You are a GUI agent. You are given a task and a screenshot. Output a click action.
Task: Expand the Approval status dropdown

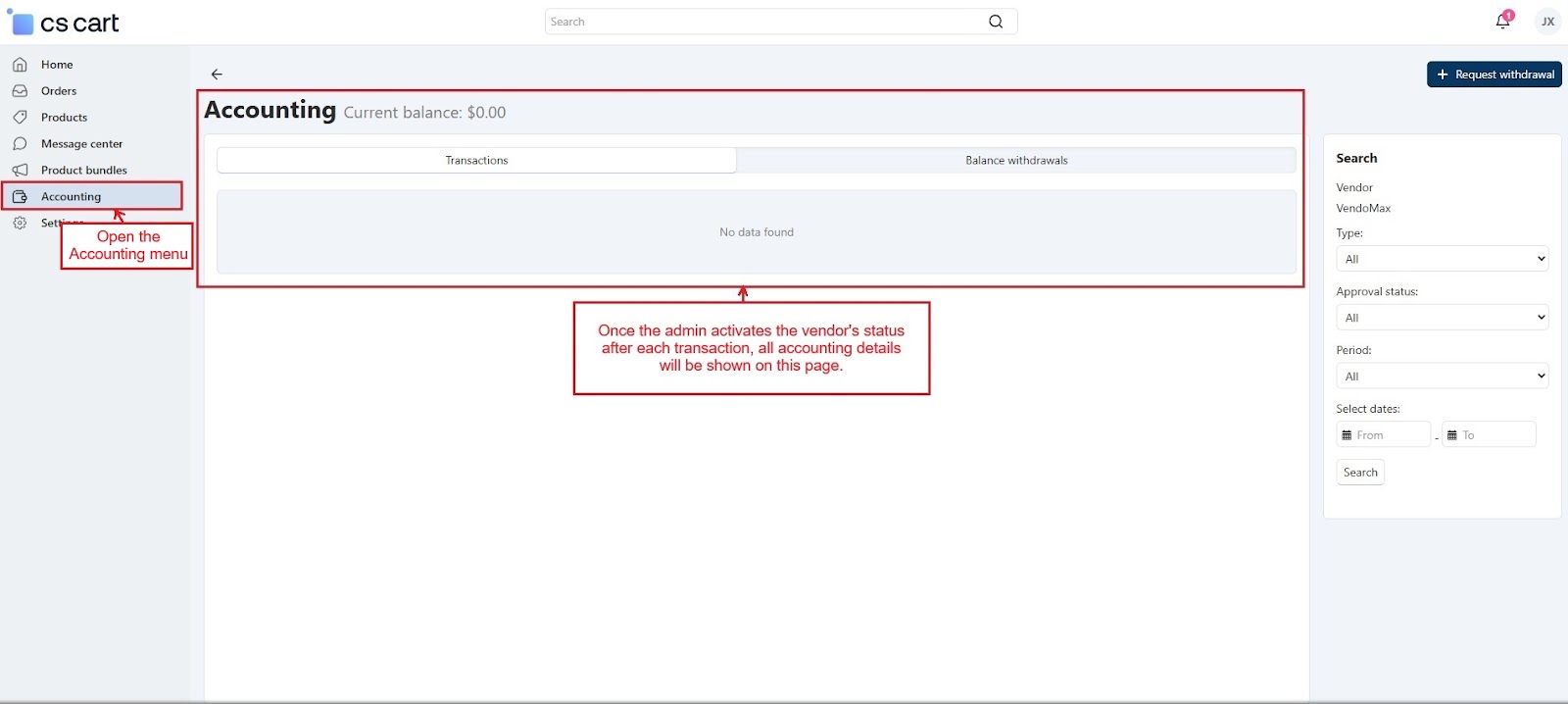pos(1442,318)
